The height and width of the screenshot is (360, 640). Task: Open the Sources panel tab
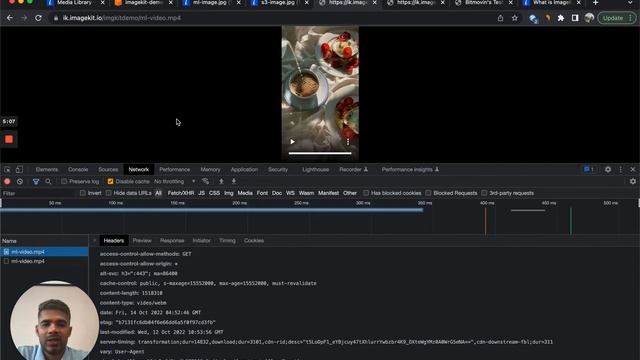(108, 169)
